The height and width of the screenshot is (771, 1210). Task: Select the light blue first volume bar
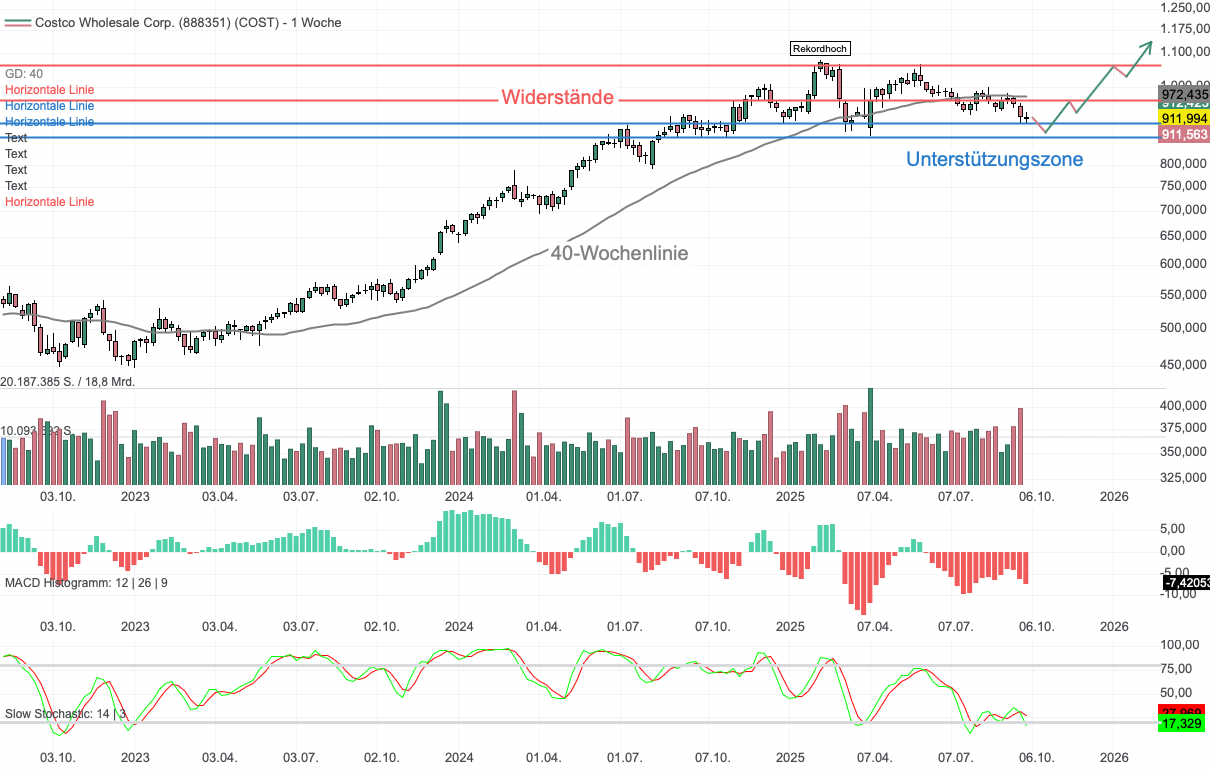tap(3, 461)
